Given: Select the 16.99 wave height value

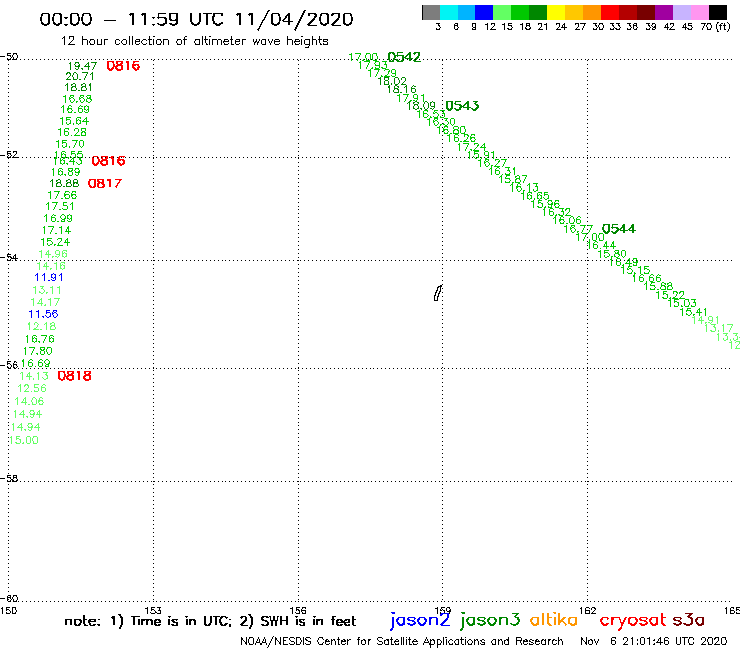Looking at the screenshot, I should click(x=58, y=219).
